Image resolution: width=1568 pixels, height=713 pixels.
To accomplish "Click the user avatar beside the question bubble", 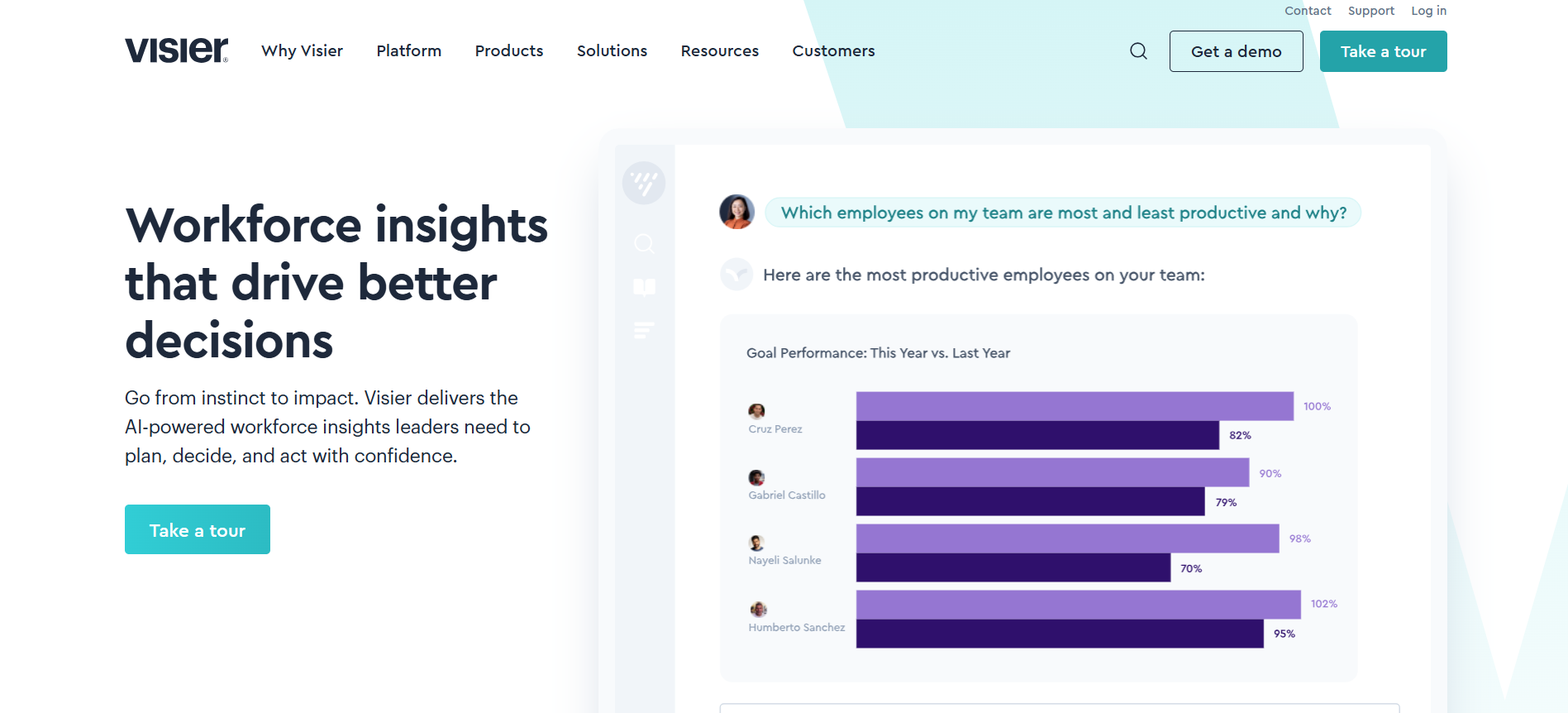I will point(736,212).
